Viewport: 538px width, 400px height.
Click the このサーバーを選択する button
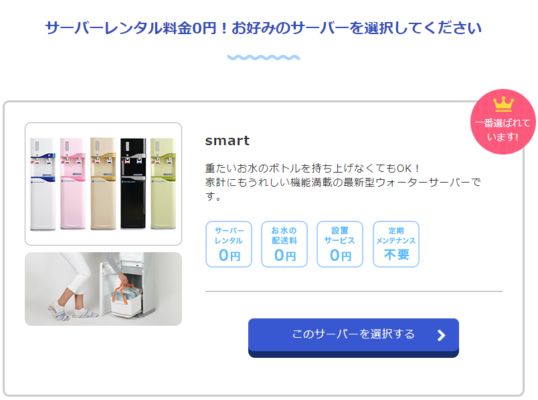pyautogui.click(x=353, y=338)
